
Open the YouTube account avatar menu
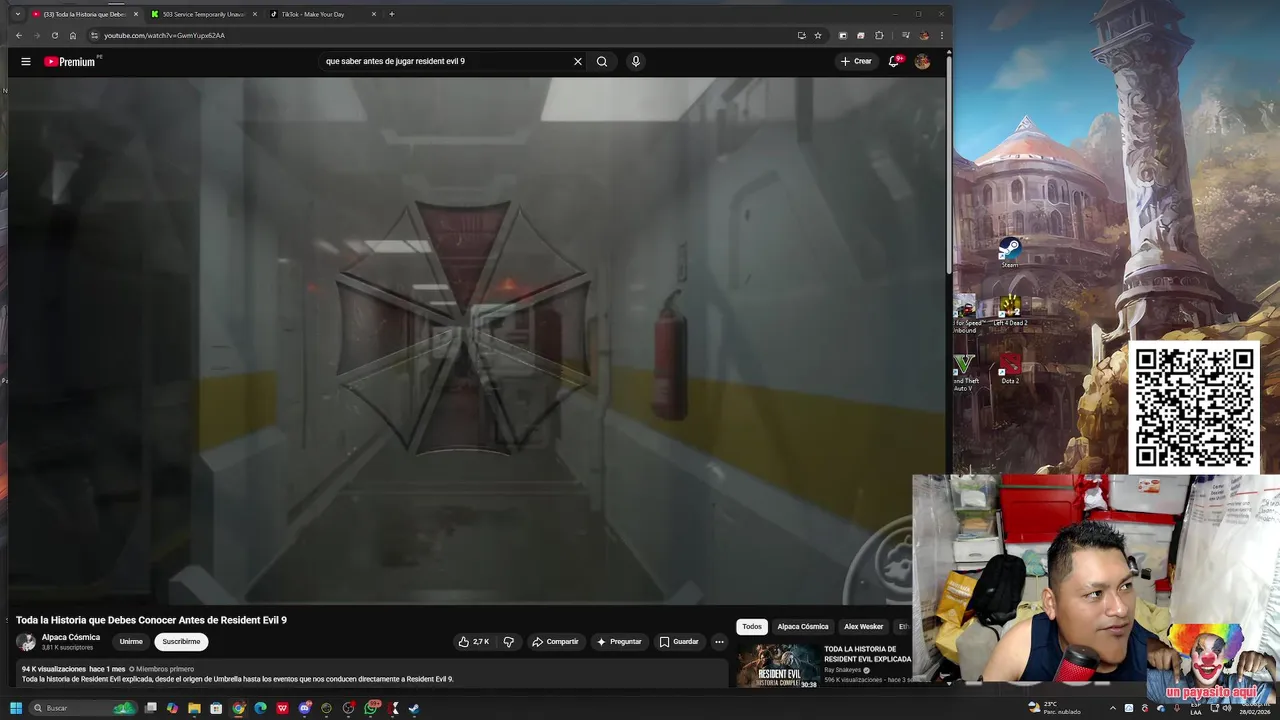point(922,61)
